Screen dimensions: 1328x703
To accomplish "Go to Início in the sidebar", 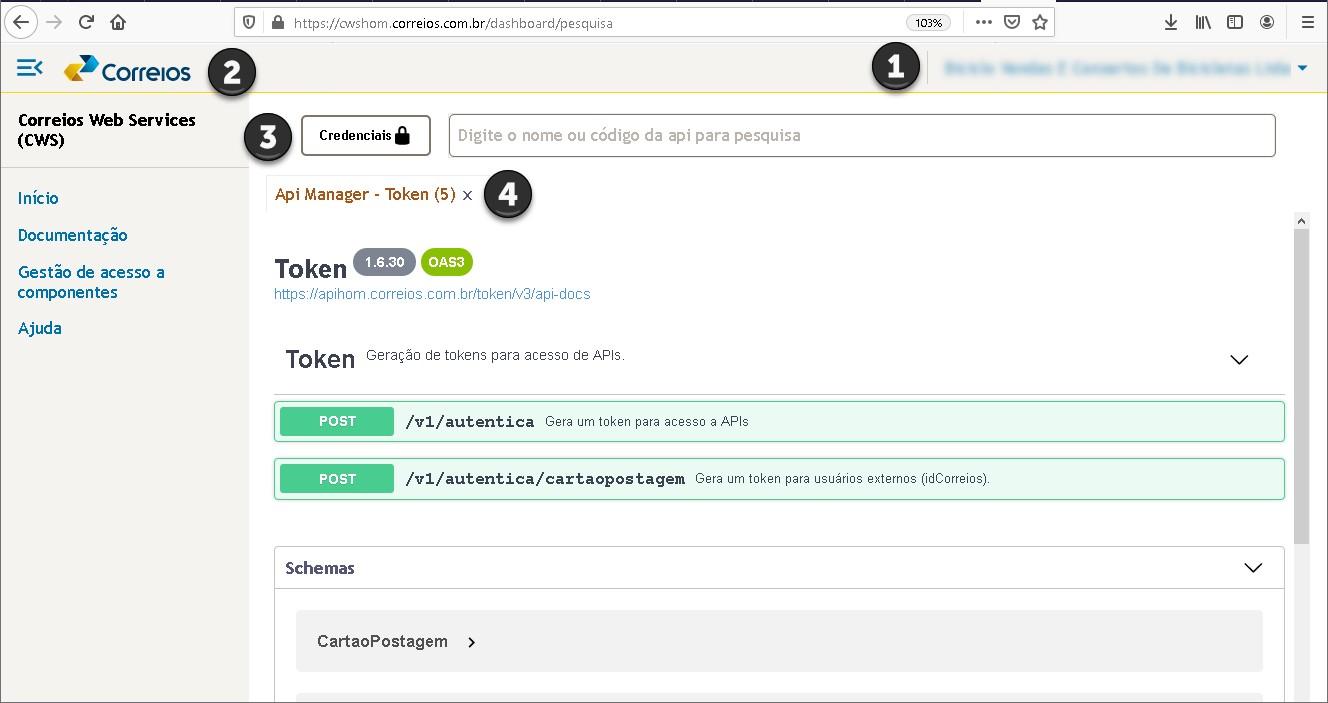I will [x=38, y=198].
